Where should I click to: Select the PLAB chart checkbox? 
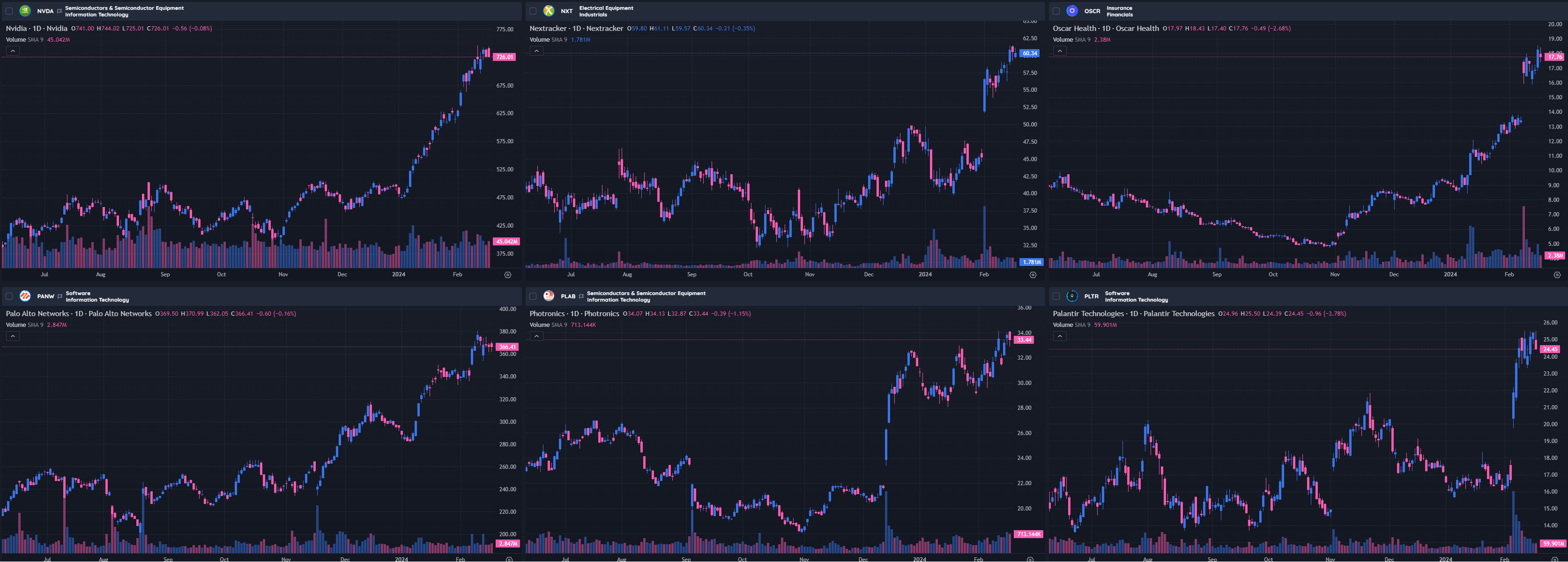pos(533,296)
